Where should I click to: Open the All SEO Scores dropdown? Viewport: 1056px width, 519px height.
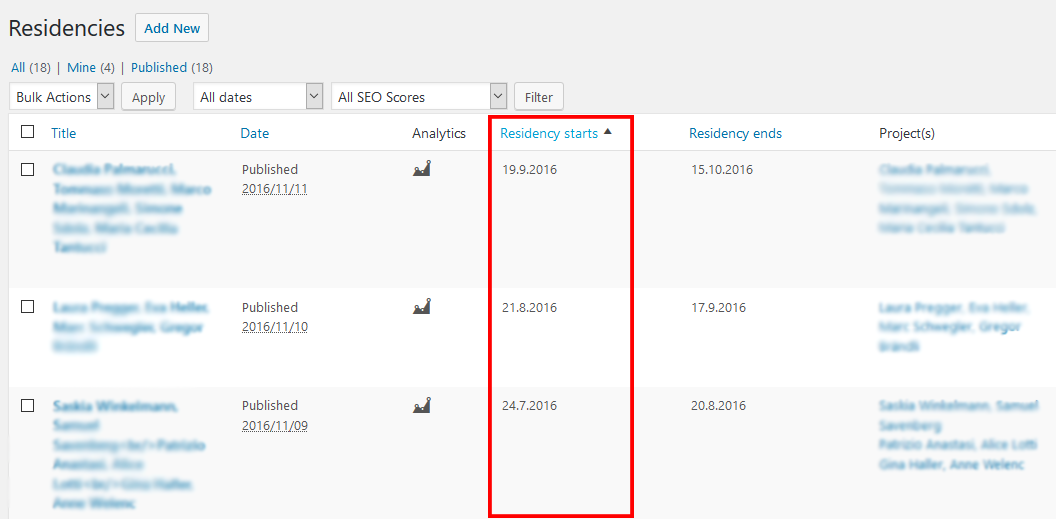click(x=420, y=97)
